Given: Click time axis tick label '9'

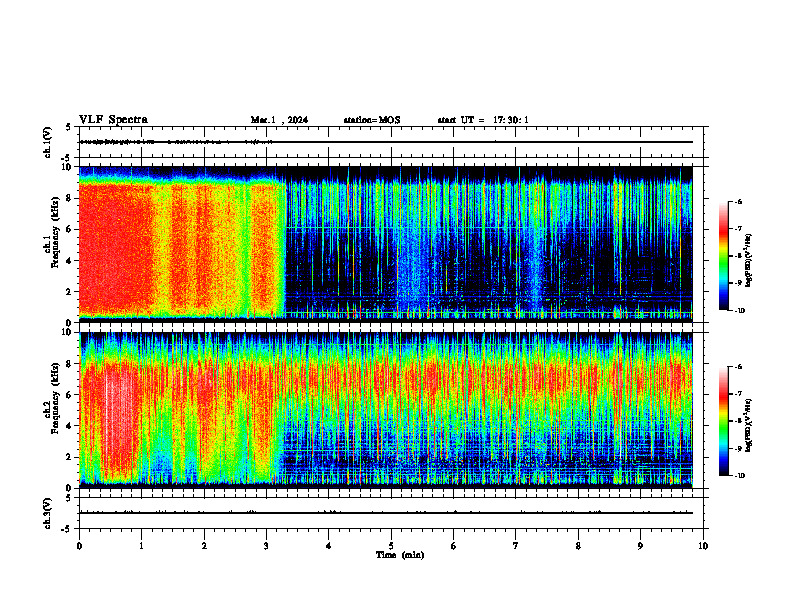Looking at the screenshot, I should click(640, 546).
